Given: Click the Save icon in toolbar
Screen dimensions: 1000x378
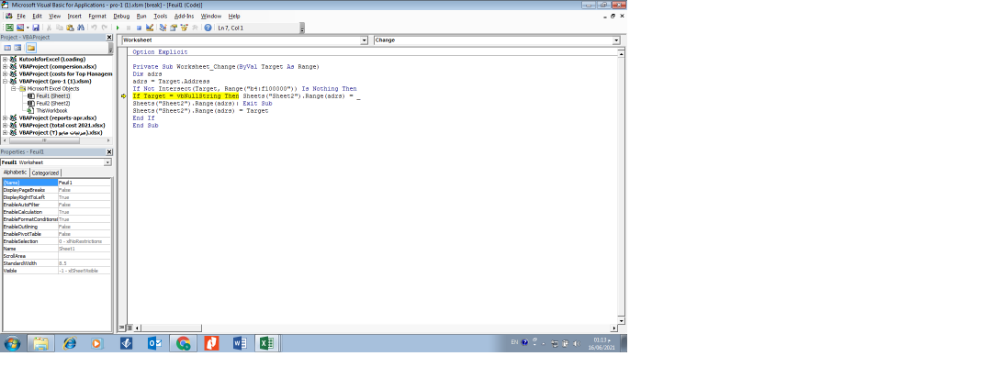Looking at the screenshot, I should point(36,27).
